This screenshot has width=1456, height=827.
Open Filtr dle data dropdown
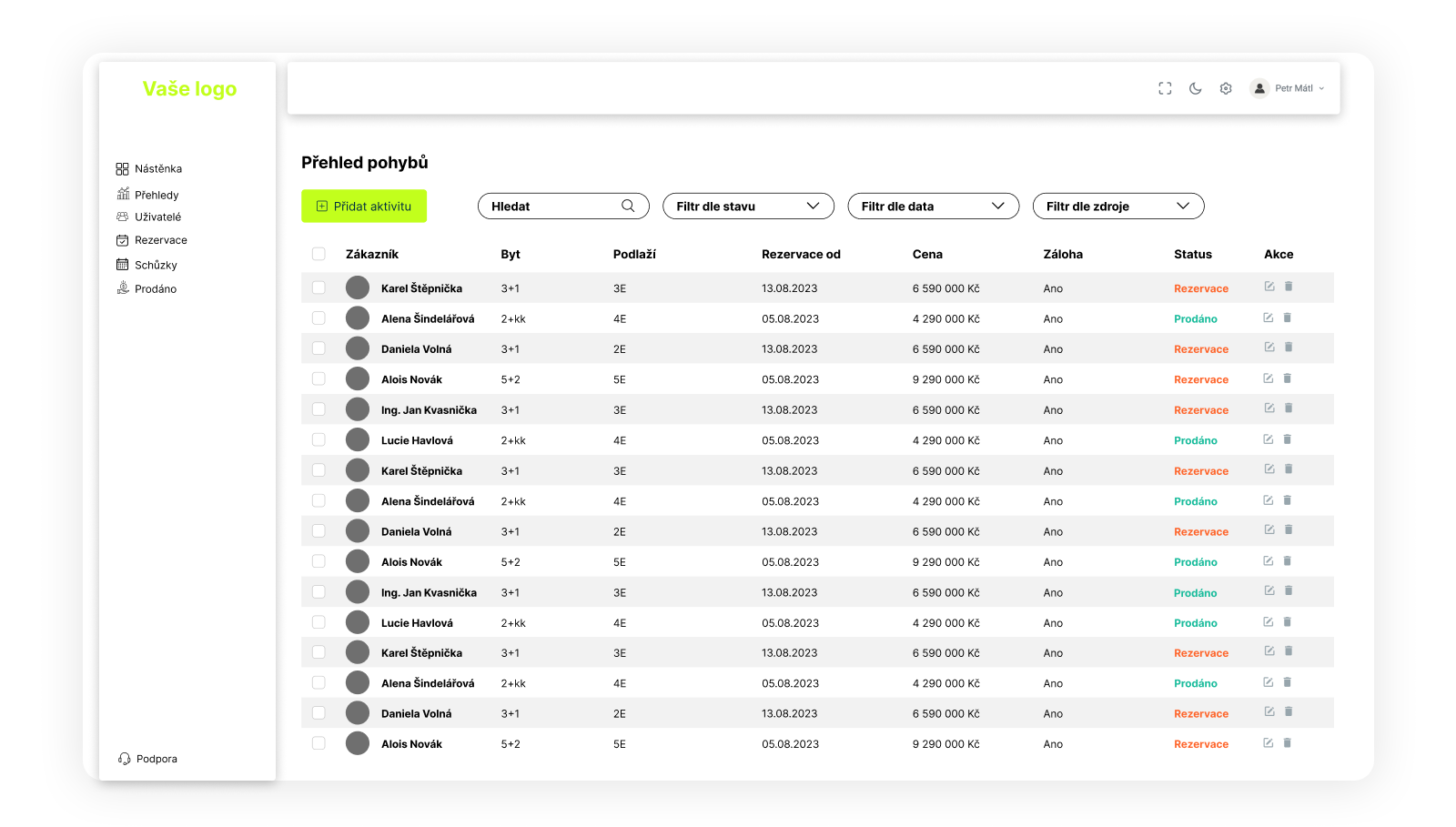coord(933,206)
